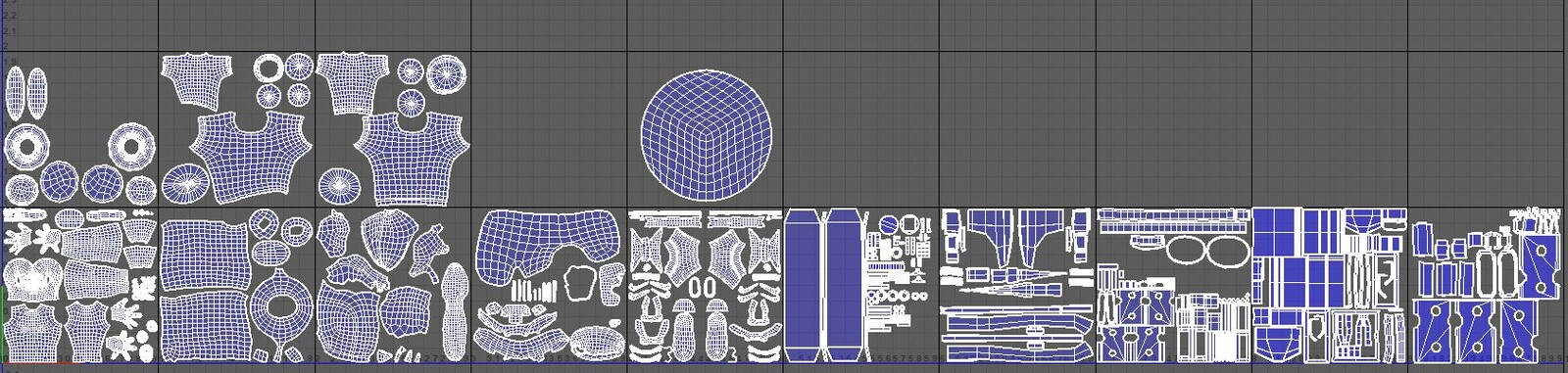The height and width of the screenshot is (373, 1568).
Task: Click the small blue circle with diagonal line
Action: tap(888, 224)
